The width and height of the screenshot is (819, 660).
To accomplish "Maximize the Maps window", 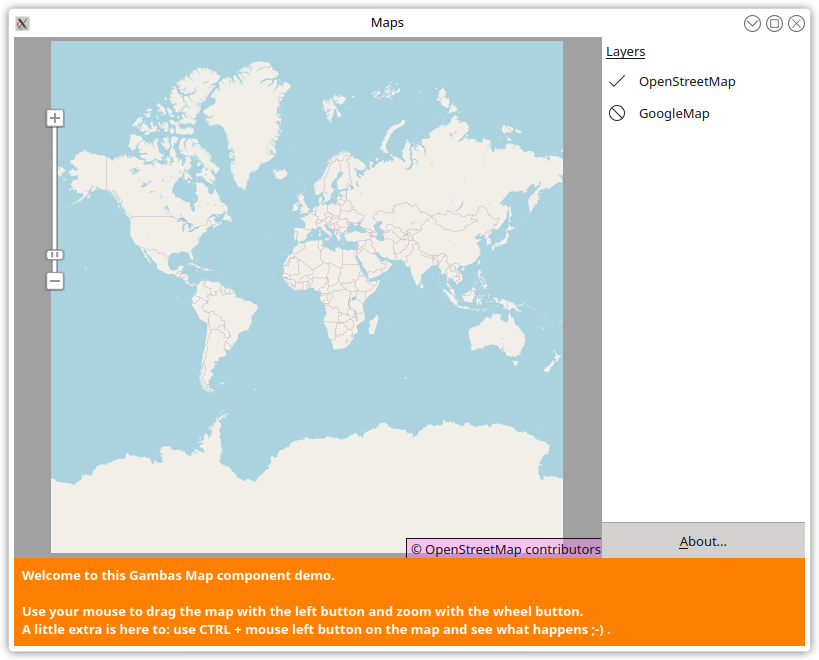I will click(x=774, y=23).
